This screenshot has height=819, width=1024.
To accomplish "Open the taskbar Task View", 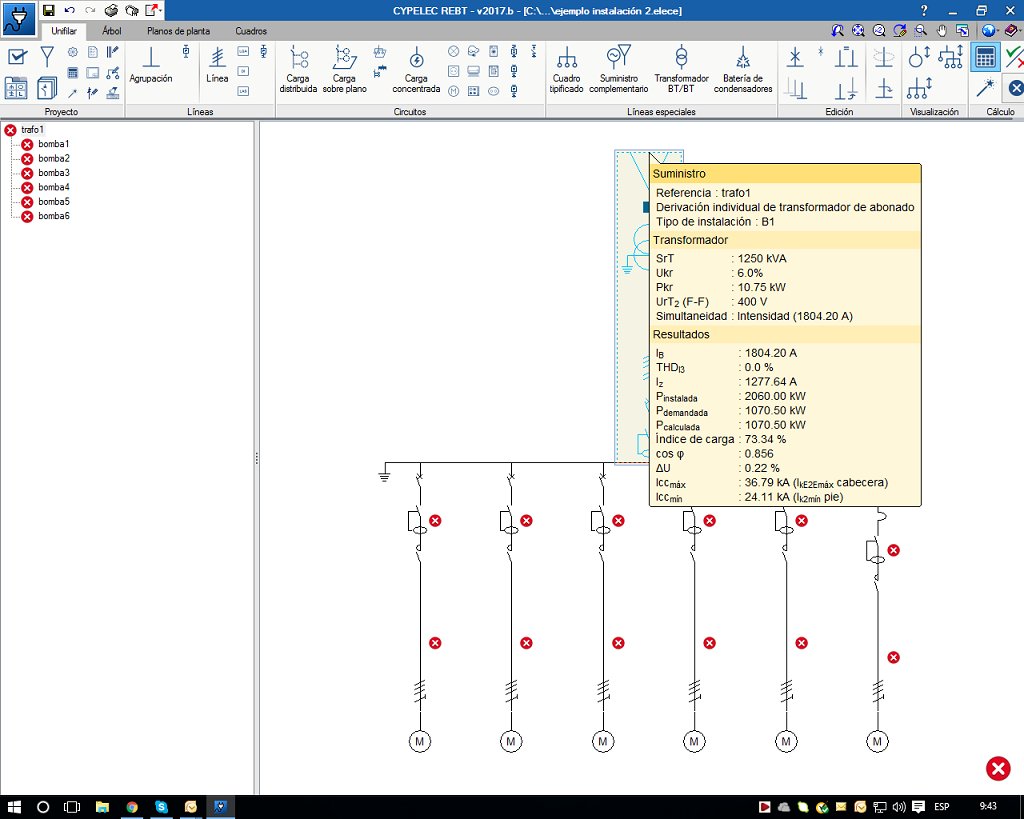I will tap(72, 807).
